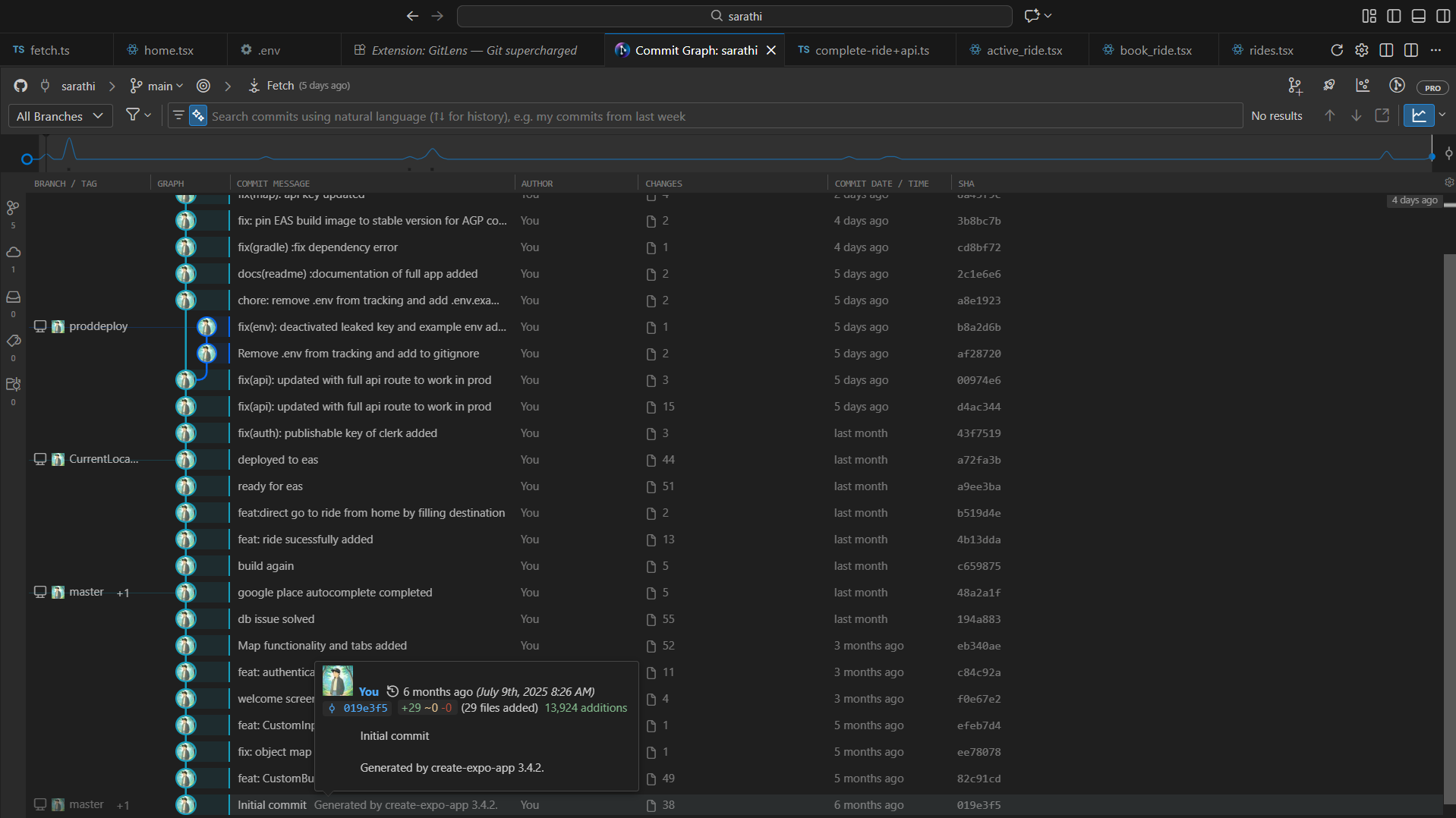Open the All Branches dropdown
This screenshot has height=818, width=1456.
point(60,116)
